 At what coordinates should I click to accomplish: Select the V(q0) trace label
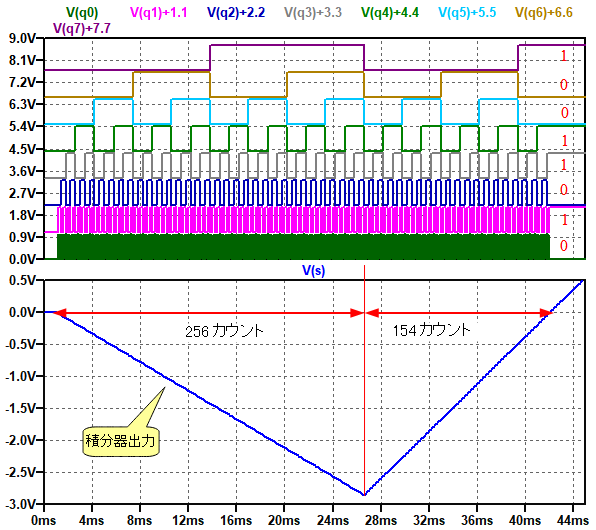click(82, 13)
